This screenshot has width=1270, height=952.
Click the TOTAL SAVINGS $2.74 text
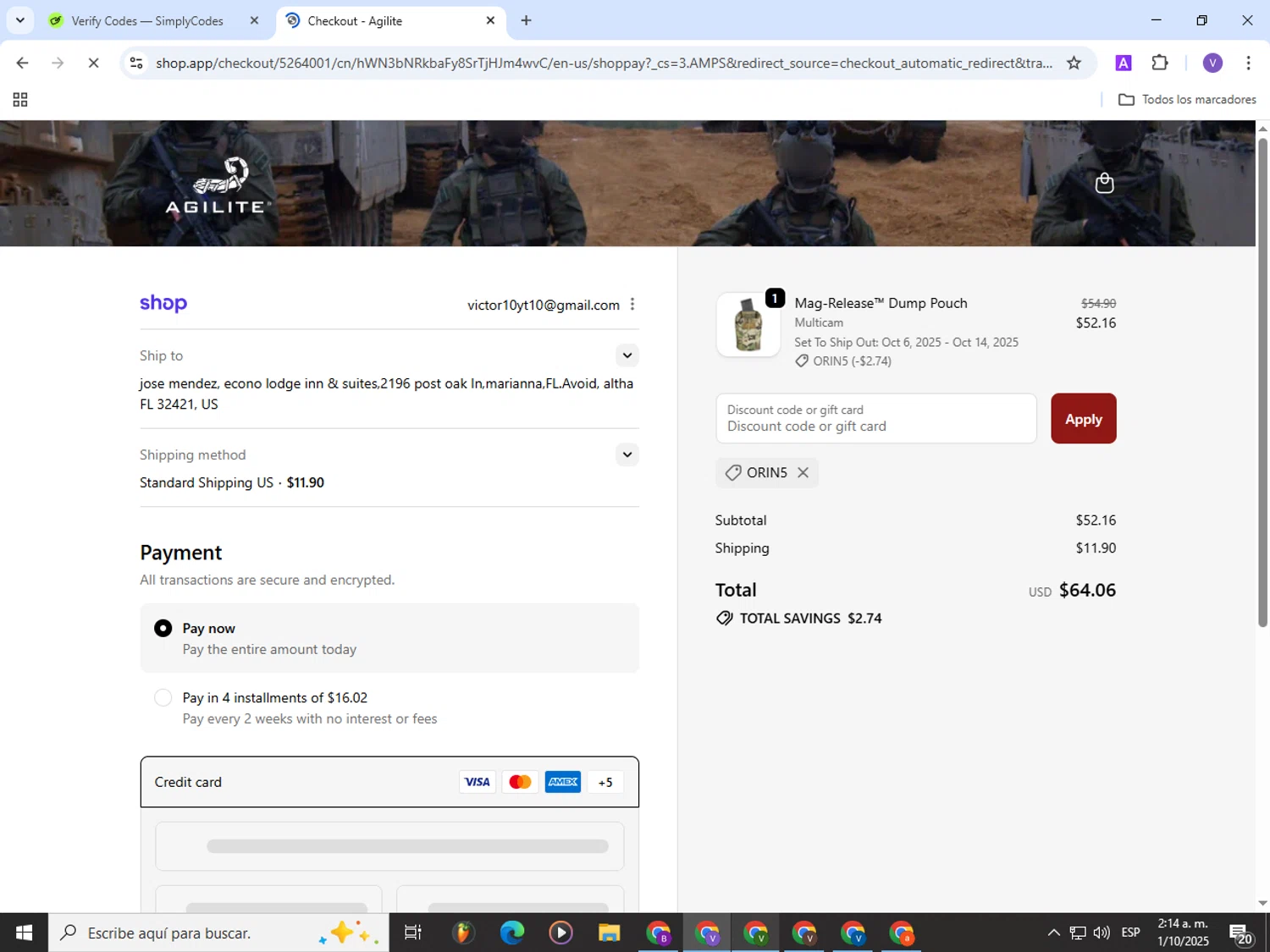pyautogui.click(x=810, y=618)
